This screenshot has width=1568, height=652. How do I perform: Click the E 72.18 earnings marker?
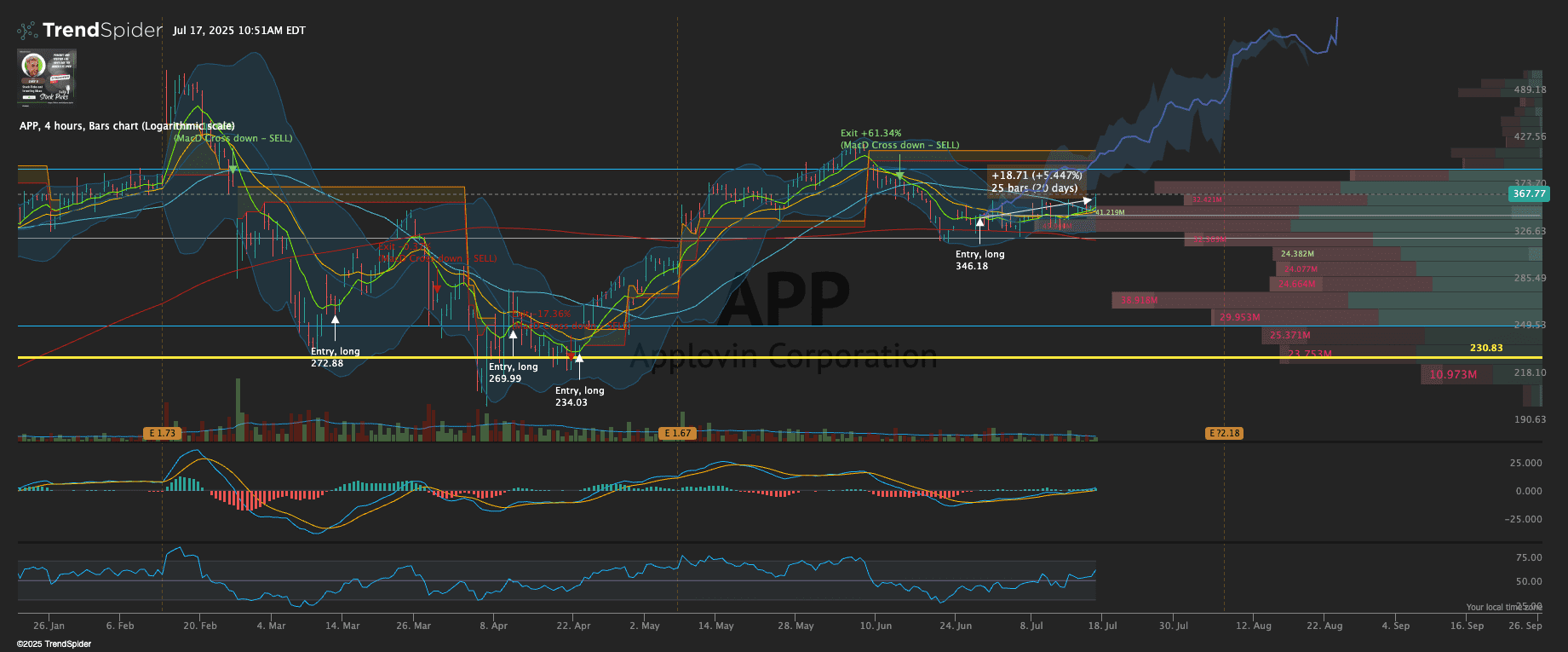1225,434
